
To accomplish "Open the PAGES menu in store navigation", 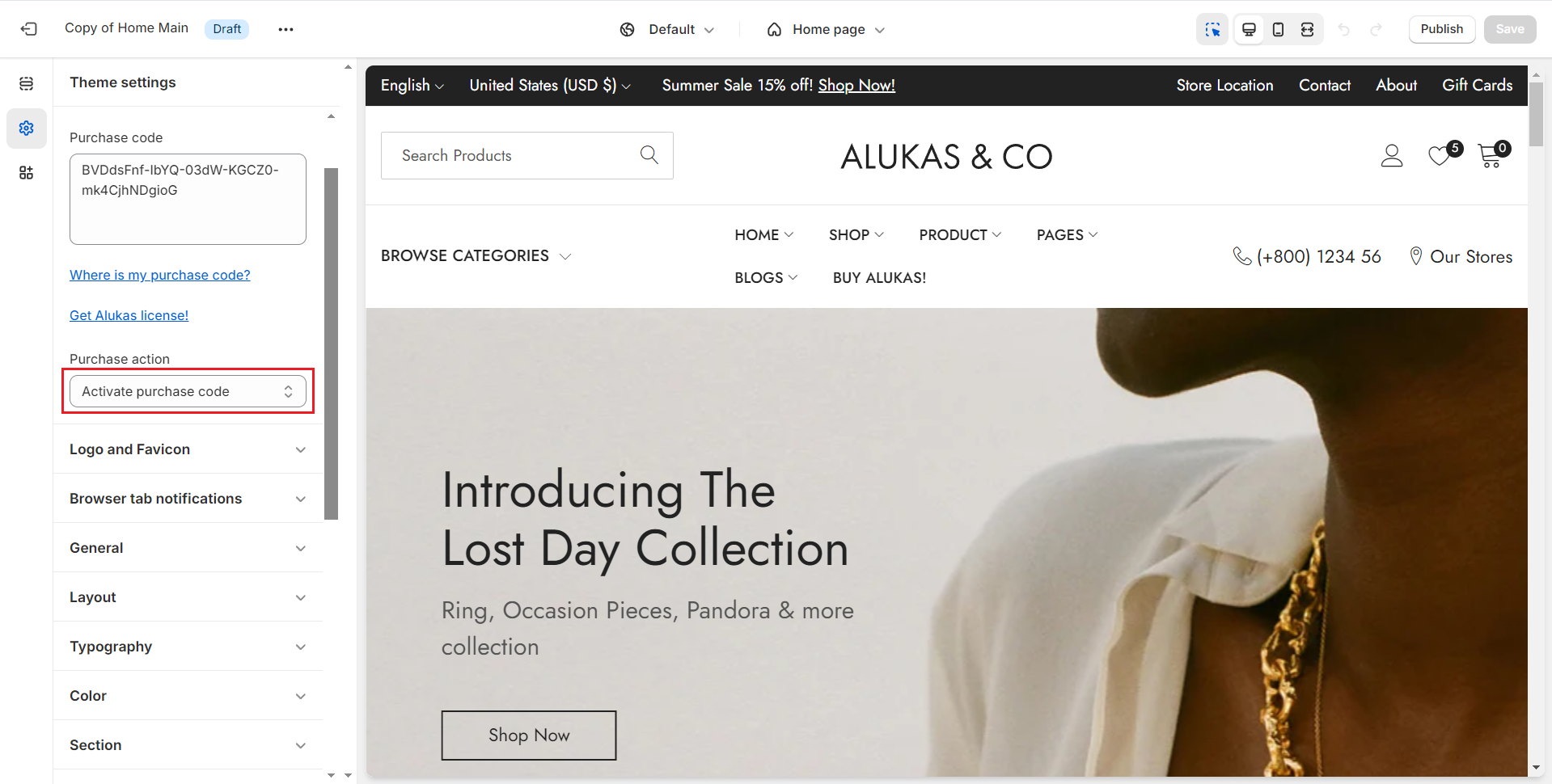I will pos(1066,234).
